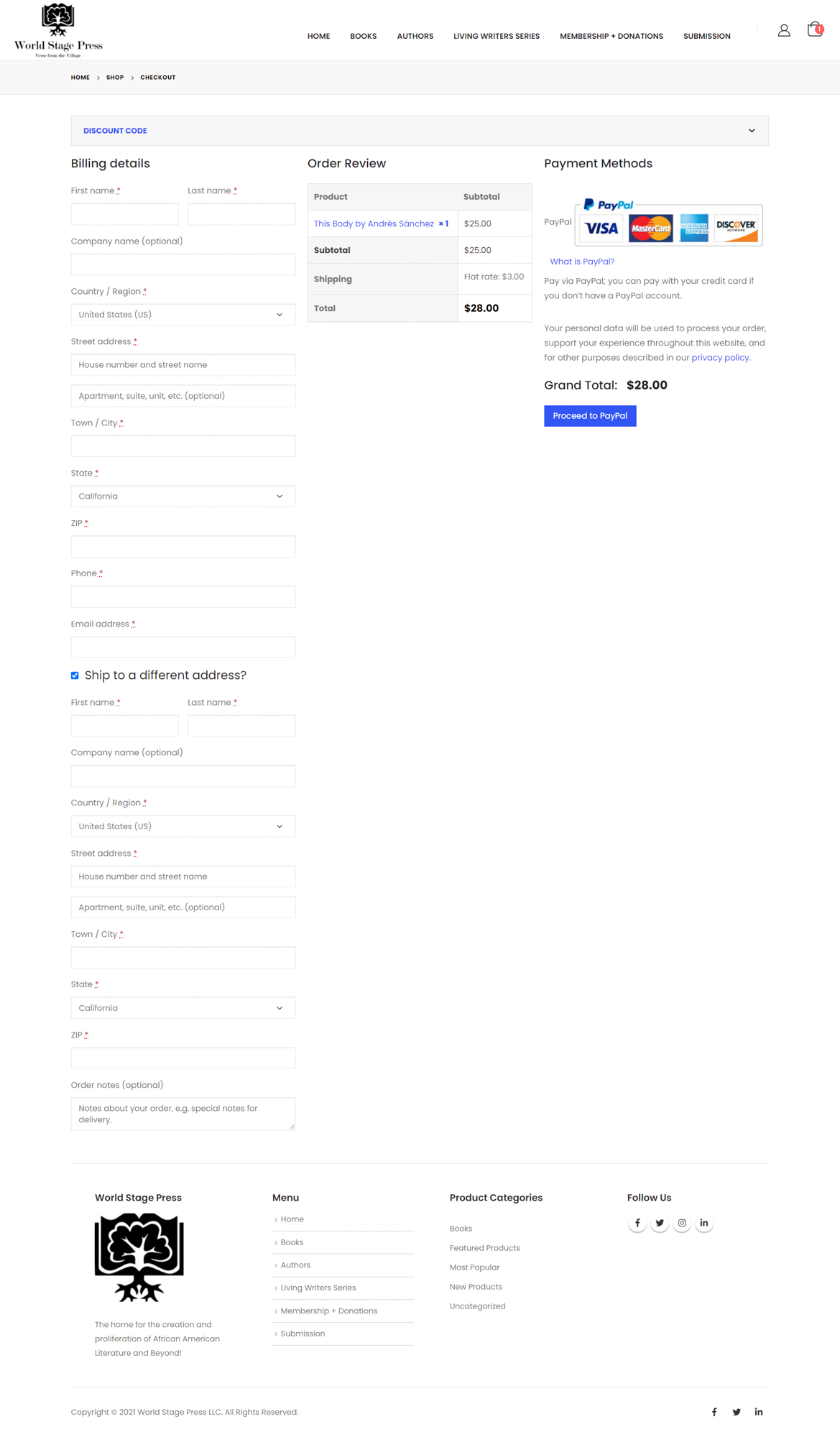Uncheck Ship to a different address
The width and height of the screenshot is (840, 1437).
click(x=75, y=675)
